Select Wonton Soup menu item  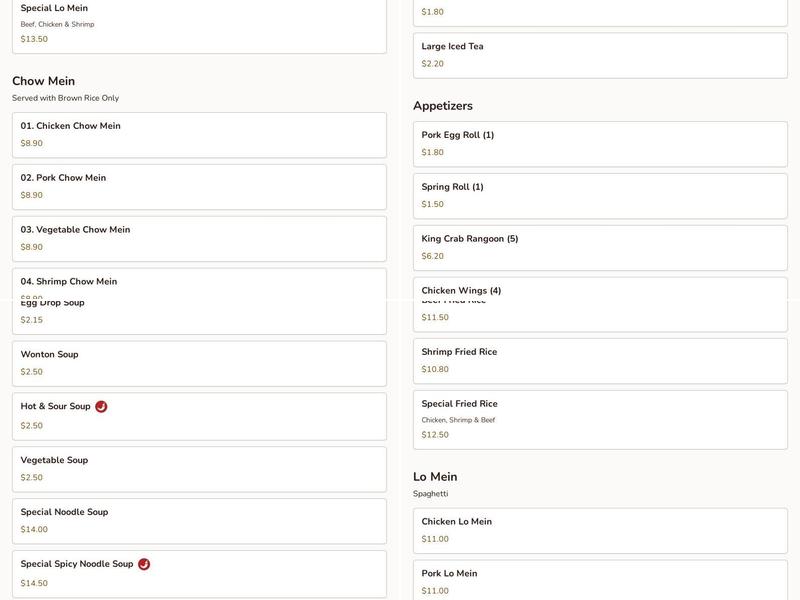(199, 363)
